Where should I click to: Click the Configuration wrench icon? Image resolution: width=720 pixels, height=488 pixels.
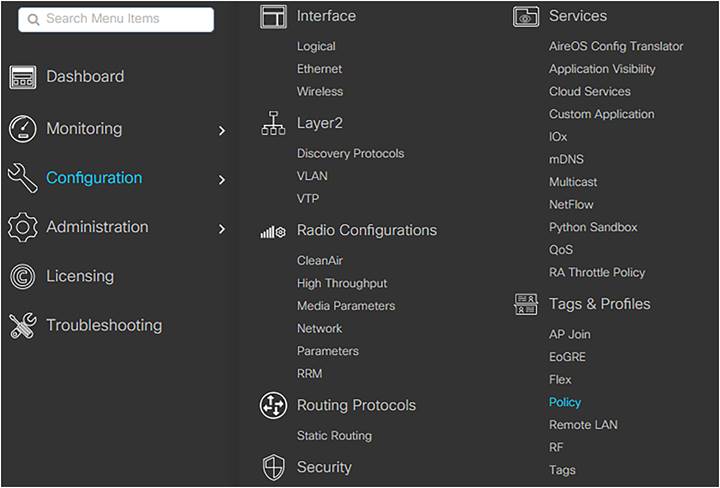click(x=22, y=178)
